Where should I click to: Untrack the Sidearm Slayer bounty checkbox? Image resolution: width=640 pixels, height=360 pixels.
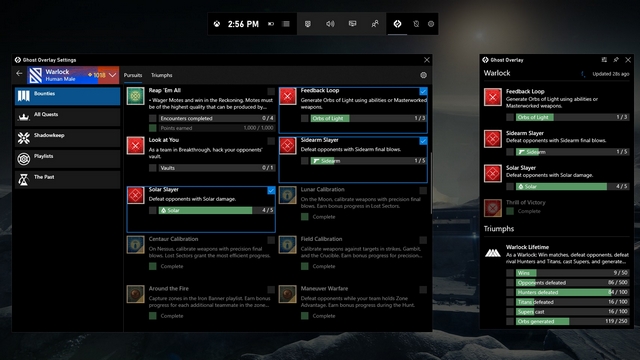pos(423,141)
